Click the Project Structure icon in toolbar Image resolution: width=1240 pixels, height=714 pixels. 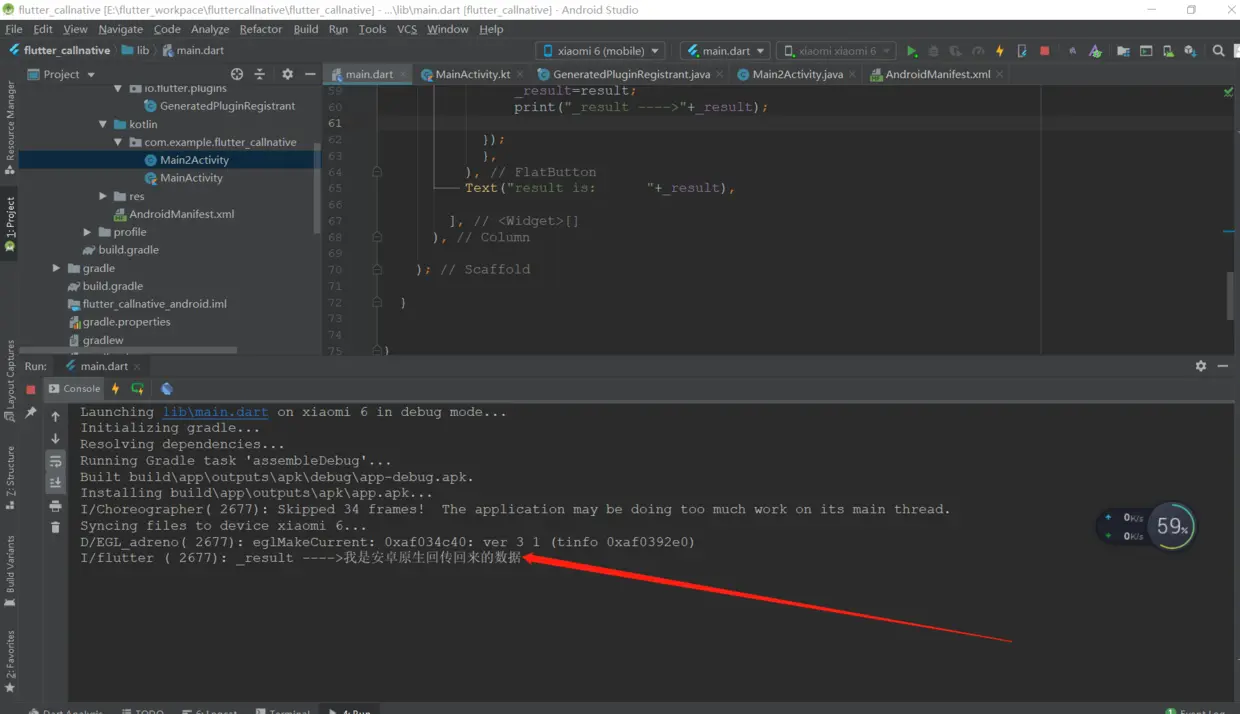pos(1124,51)
